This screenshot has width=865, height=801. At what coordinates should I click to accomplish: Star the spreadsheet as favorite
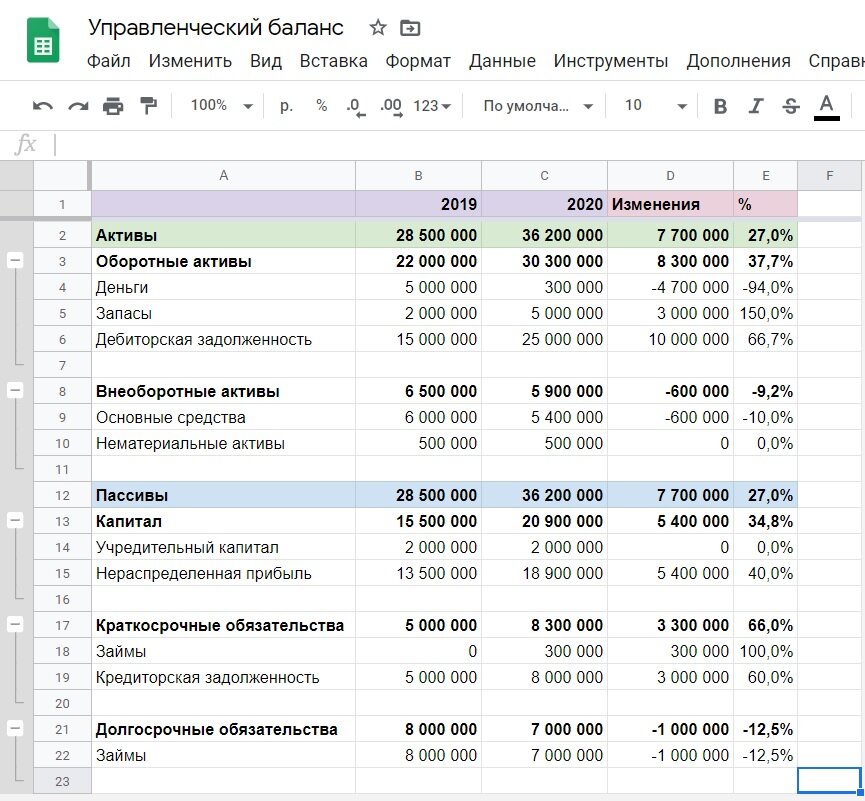click(x=378, y=29)
